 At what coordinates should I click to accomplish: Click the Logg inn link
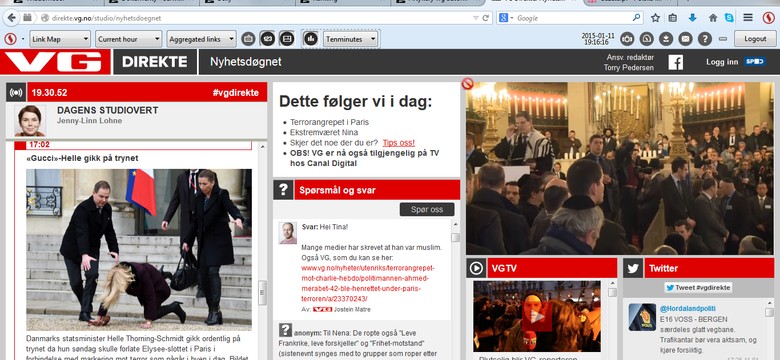(722, 62)
